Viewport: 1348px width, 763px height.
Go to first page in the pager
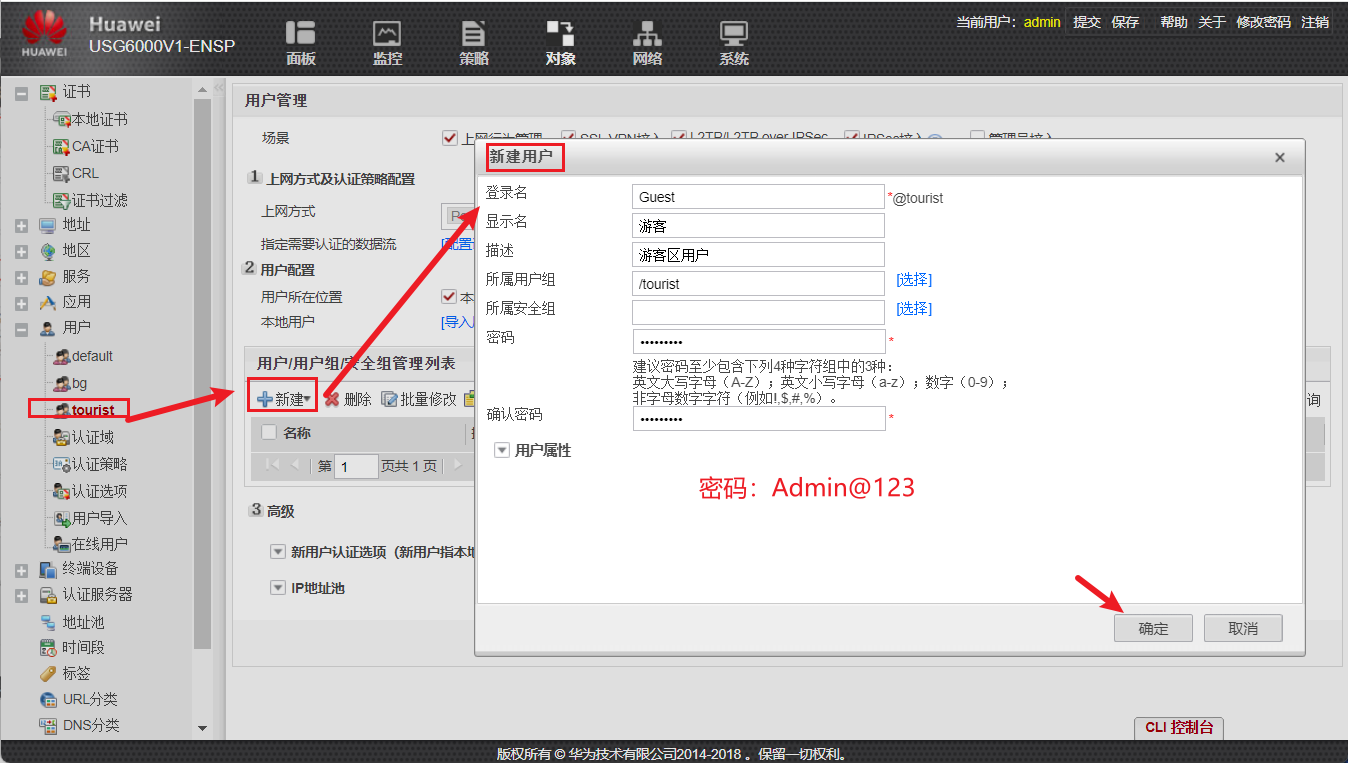tap(272, 465)
